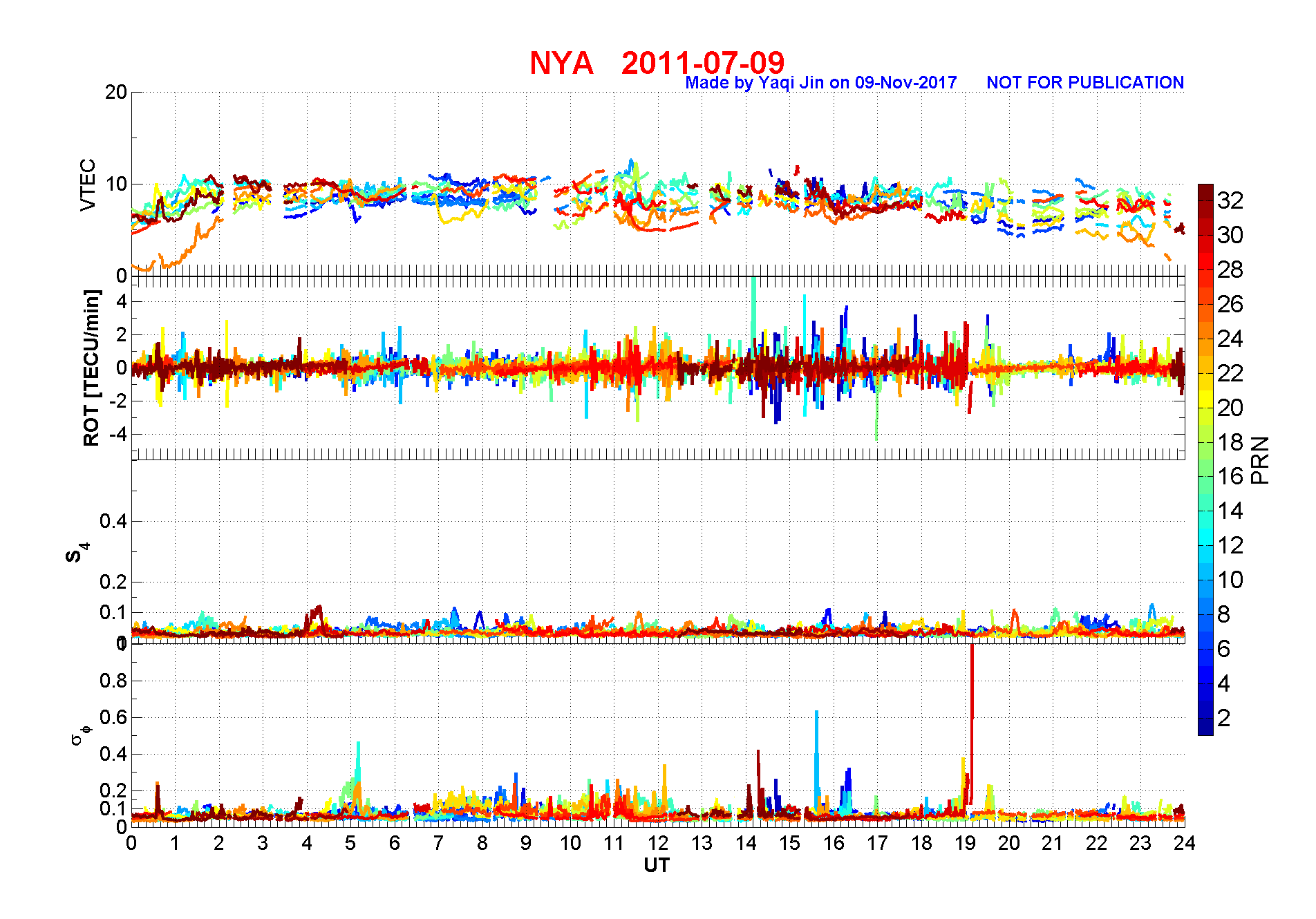Select the "21" tick on the UT axis
Viewport: 1316px width, 919px height.
point(1053,843)
